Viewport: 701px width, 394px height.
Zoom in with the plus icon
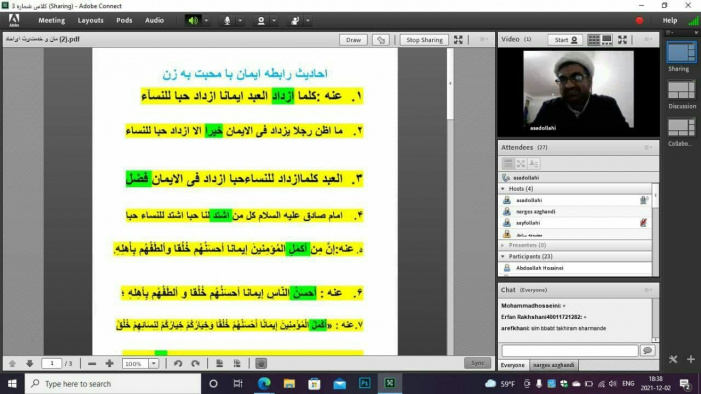[110, 364]
